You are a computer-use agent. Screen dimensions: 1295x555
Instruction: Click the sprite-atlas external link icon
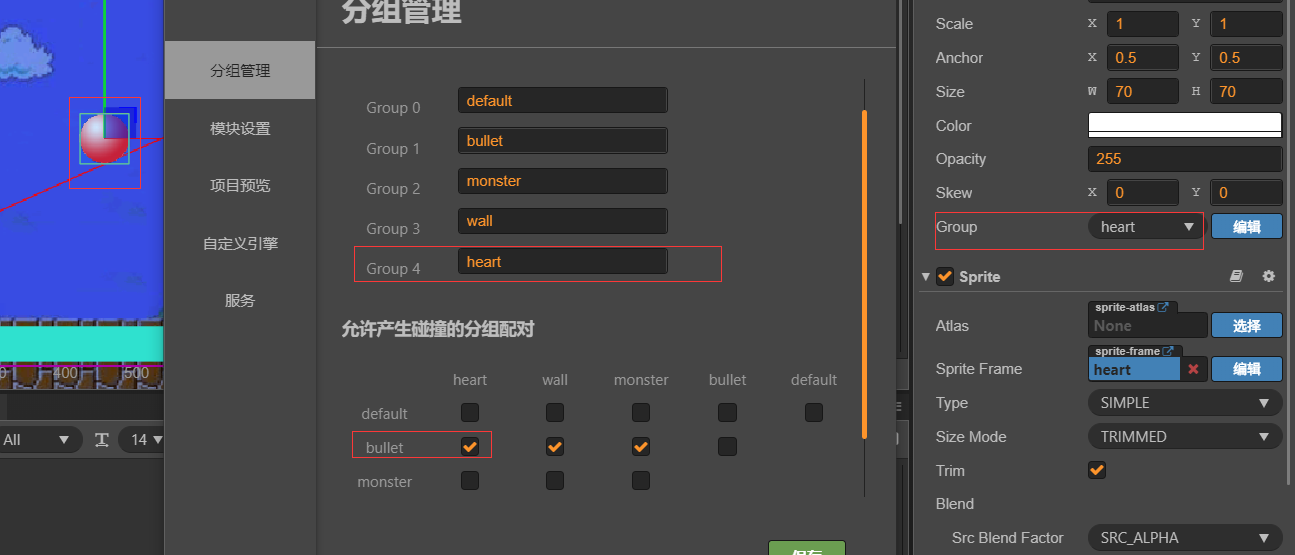pos(1163,307)
